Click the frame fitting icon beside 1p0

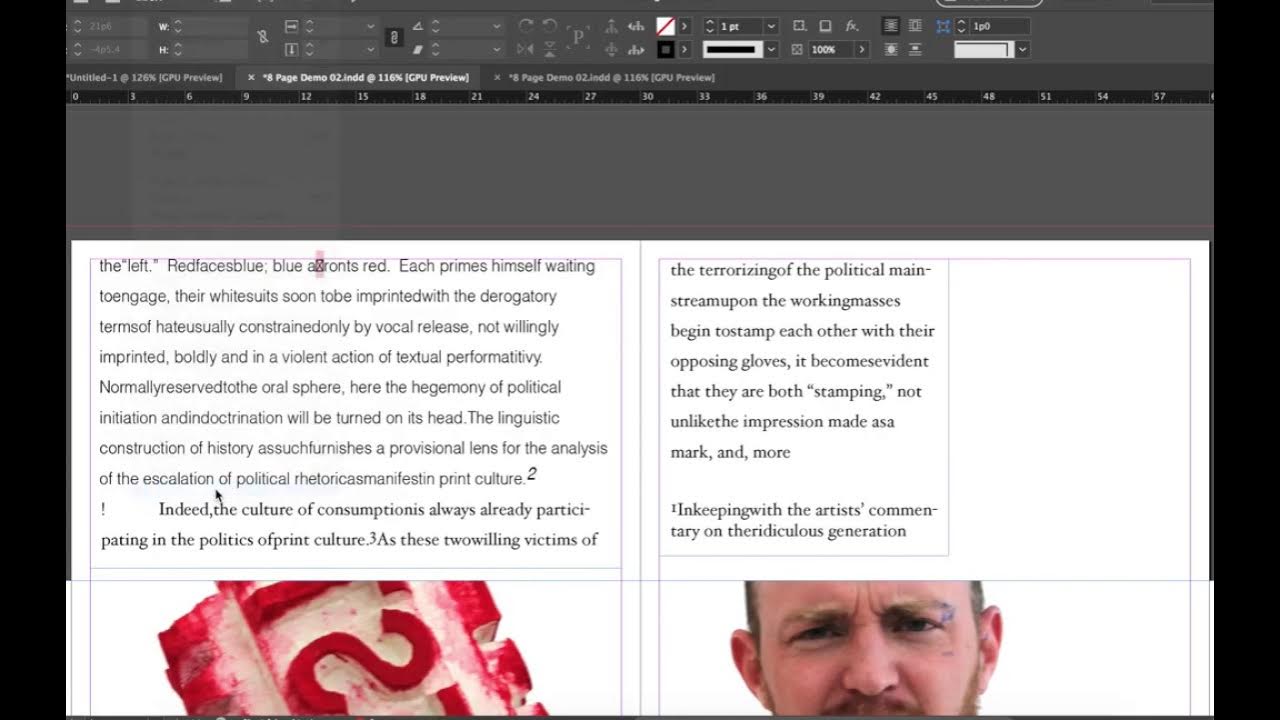coord(943,26)
